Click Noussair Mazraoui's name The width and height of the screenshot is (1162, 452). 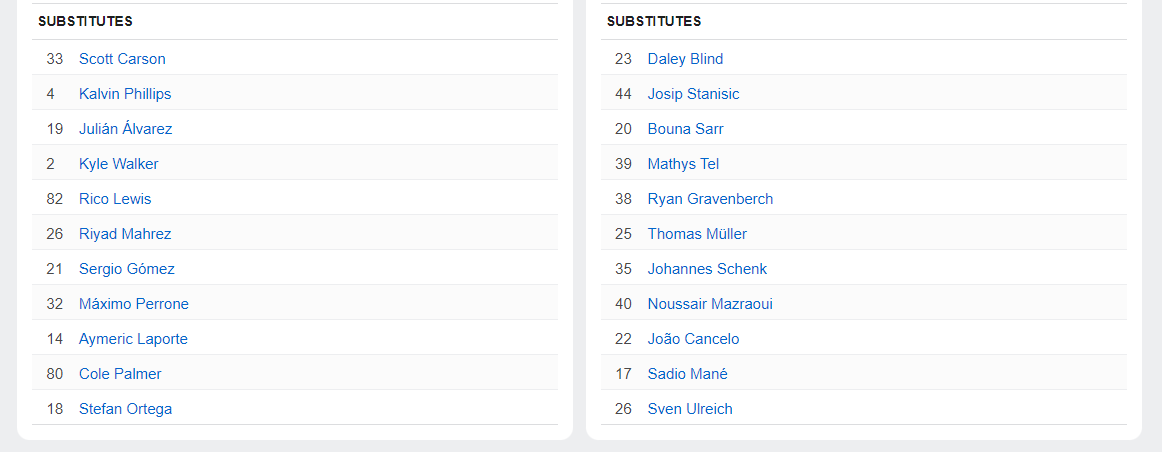[x=710, y=304]
